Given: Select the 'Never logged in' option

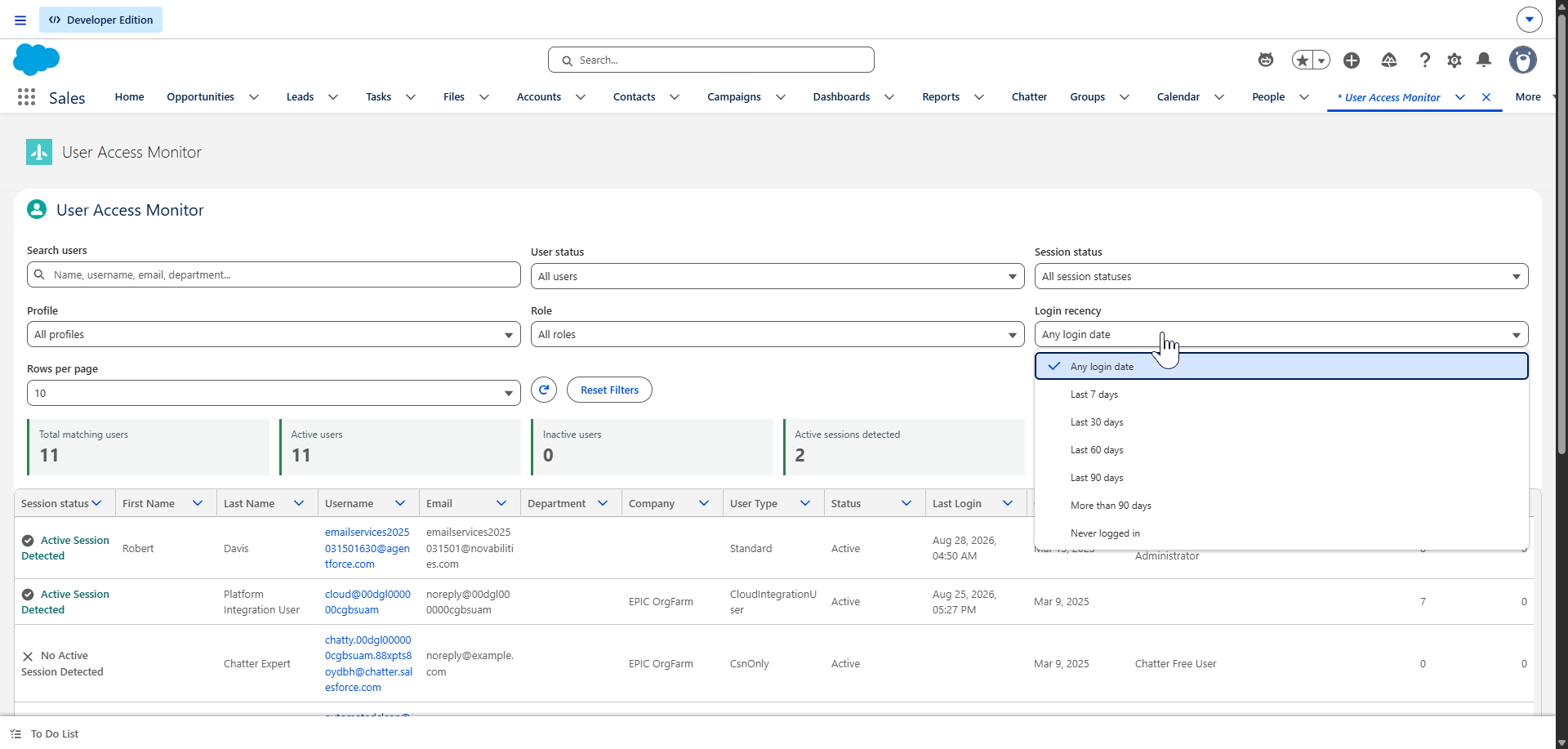Looking at the screenshot, I should (x=1281, y=533).
